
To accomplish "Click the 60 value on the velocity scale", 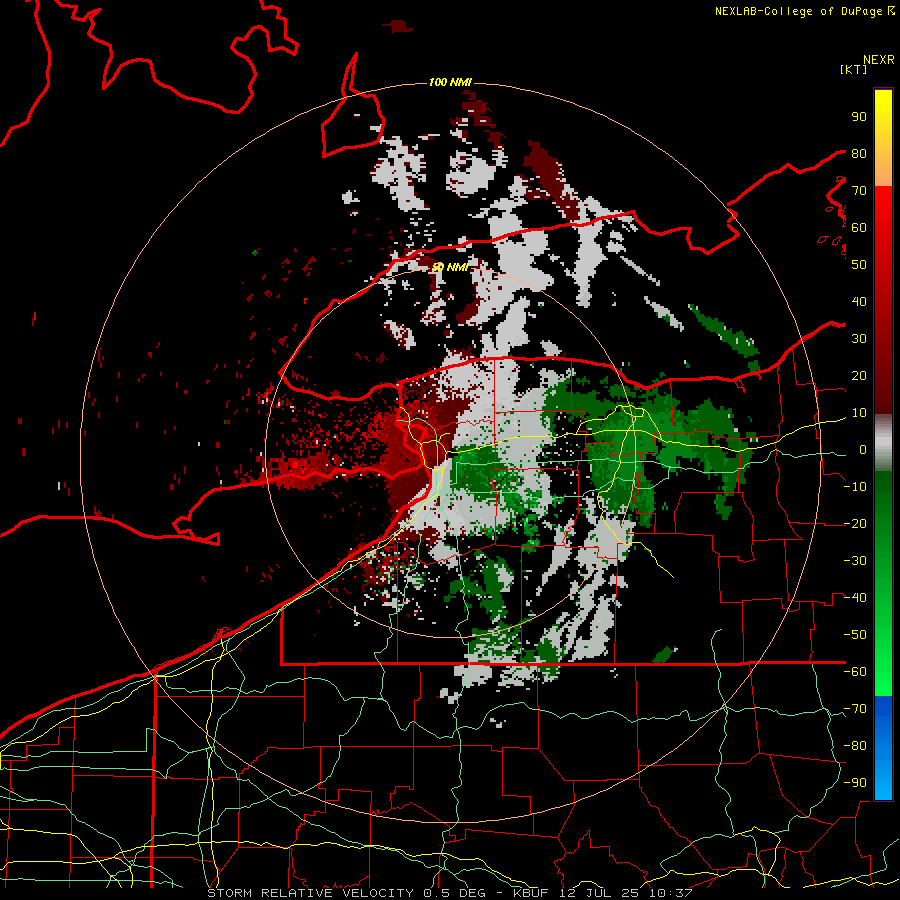I will (859, 227).
